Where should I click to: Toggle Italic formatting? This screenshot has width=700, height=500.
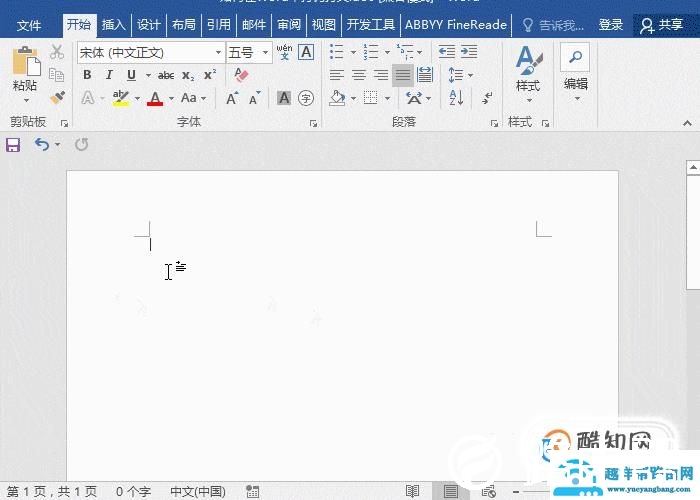point(109,75)
